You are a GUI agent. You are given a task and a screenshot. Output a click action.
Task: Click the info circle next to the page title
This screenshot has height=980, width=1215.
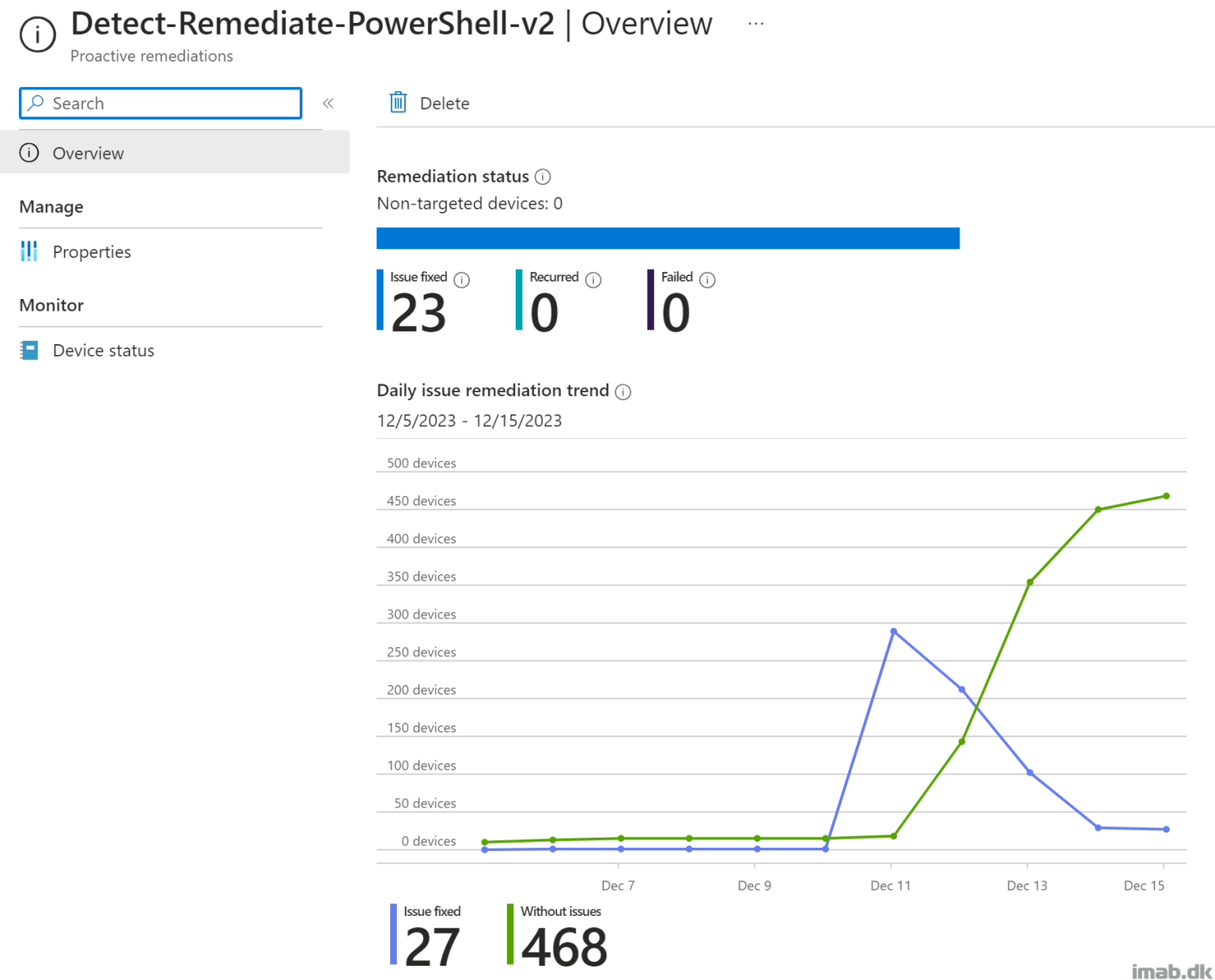(37, 32)
